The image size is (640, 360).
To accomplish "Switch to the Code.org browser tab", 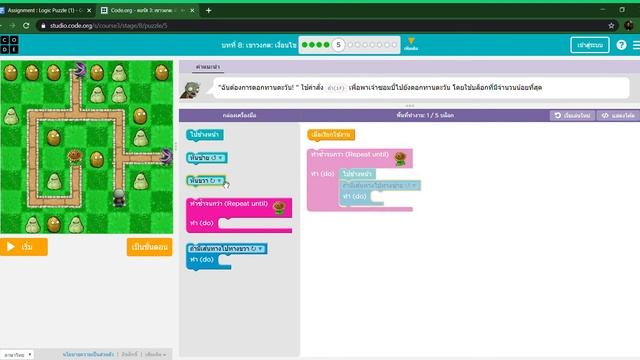I will pyautogui.click(x=148, y=11).
